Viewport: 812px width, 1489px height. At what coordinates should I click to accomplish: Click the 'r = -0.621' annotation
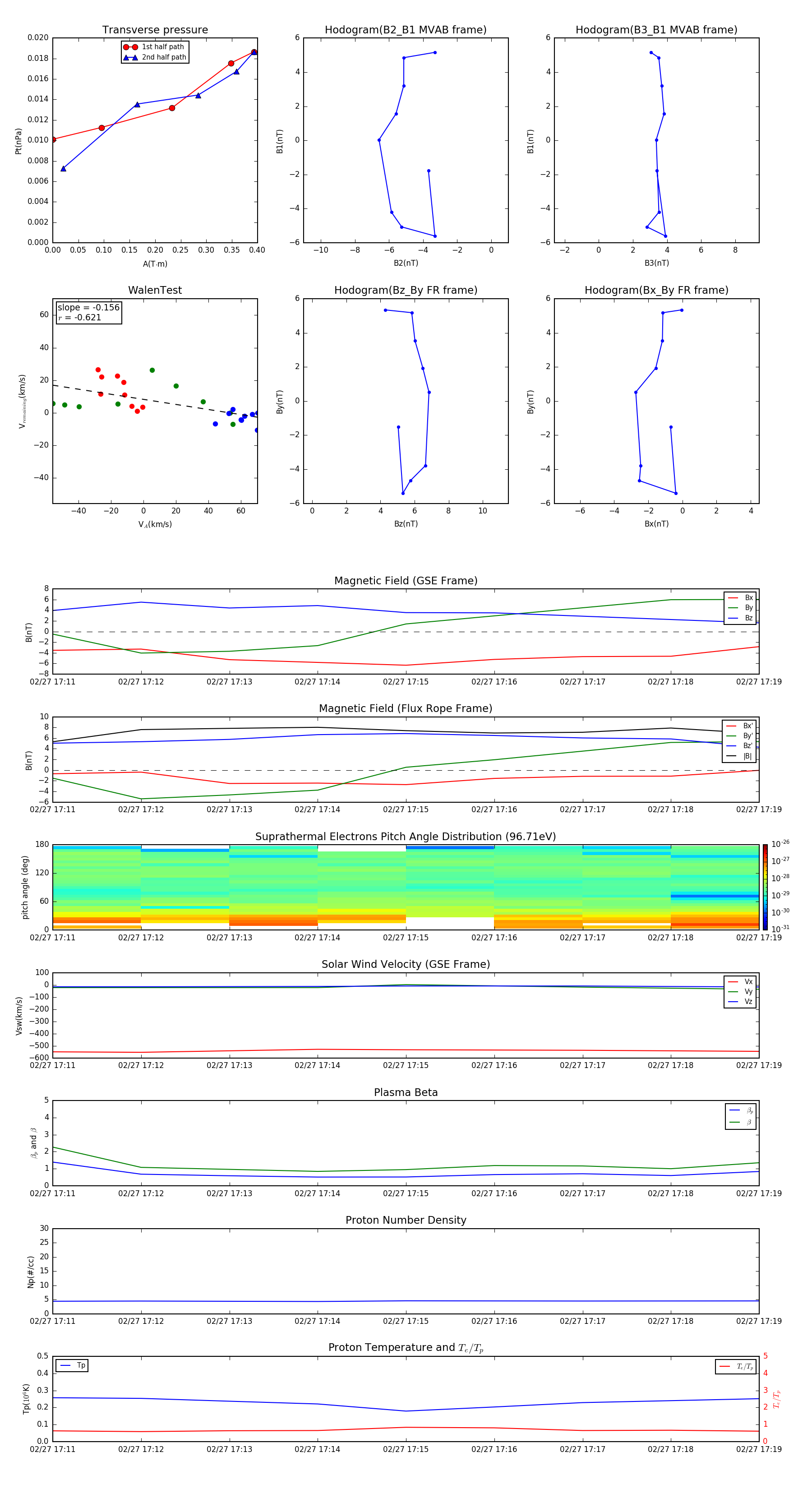click(x=80, y=317)
